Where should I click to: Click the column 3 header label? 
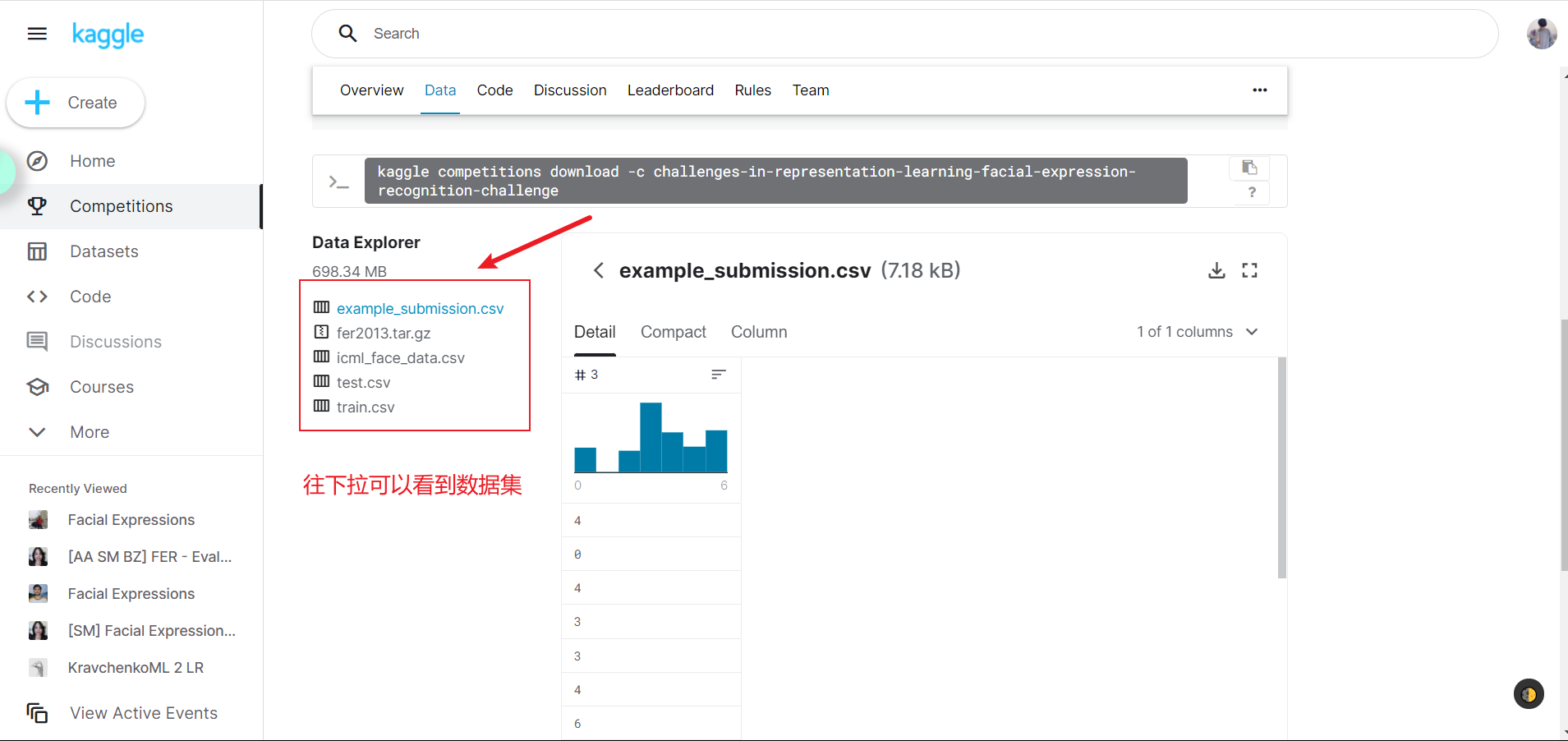[x=587, y=375]
